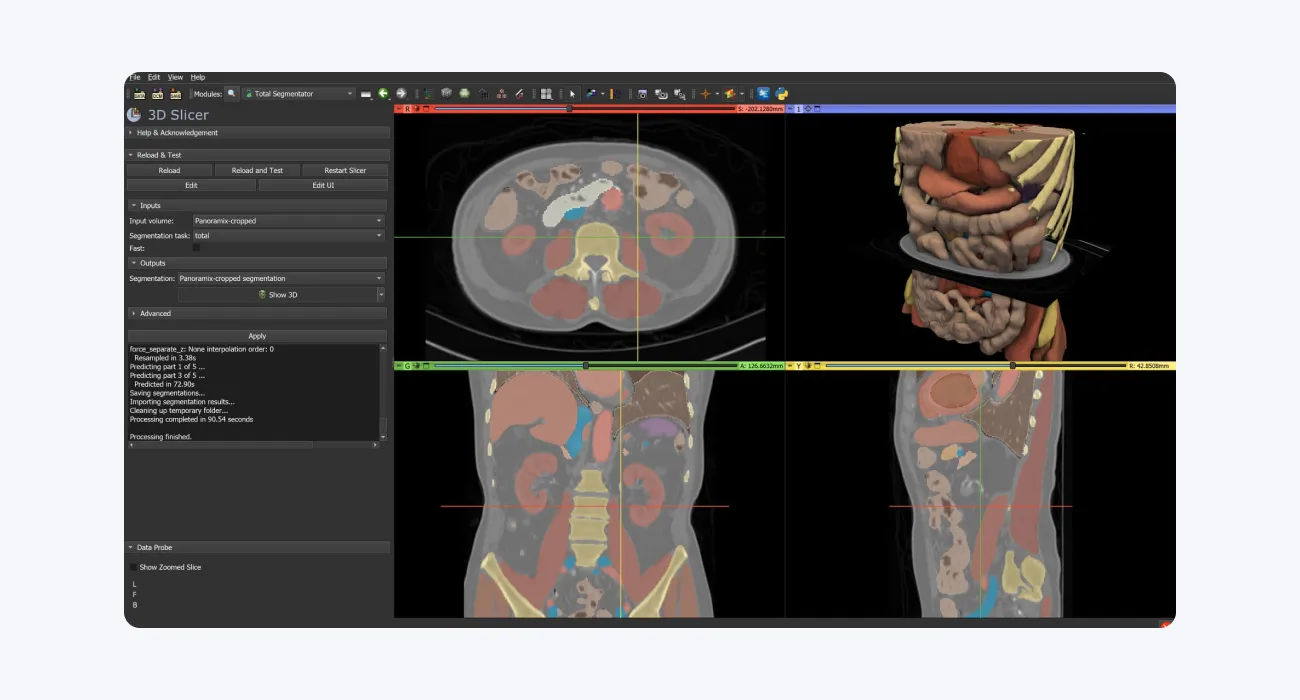Viewport: 1300px width, 700px height.
Task: Click the Restart Slicer button
Action: (x=345, y=169)
